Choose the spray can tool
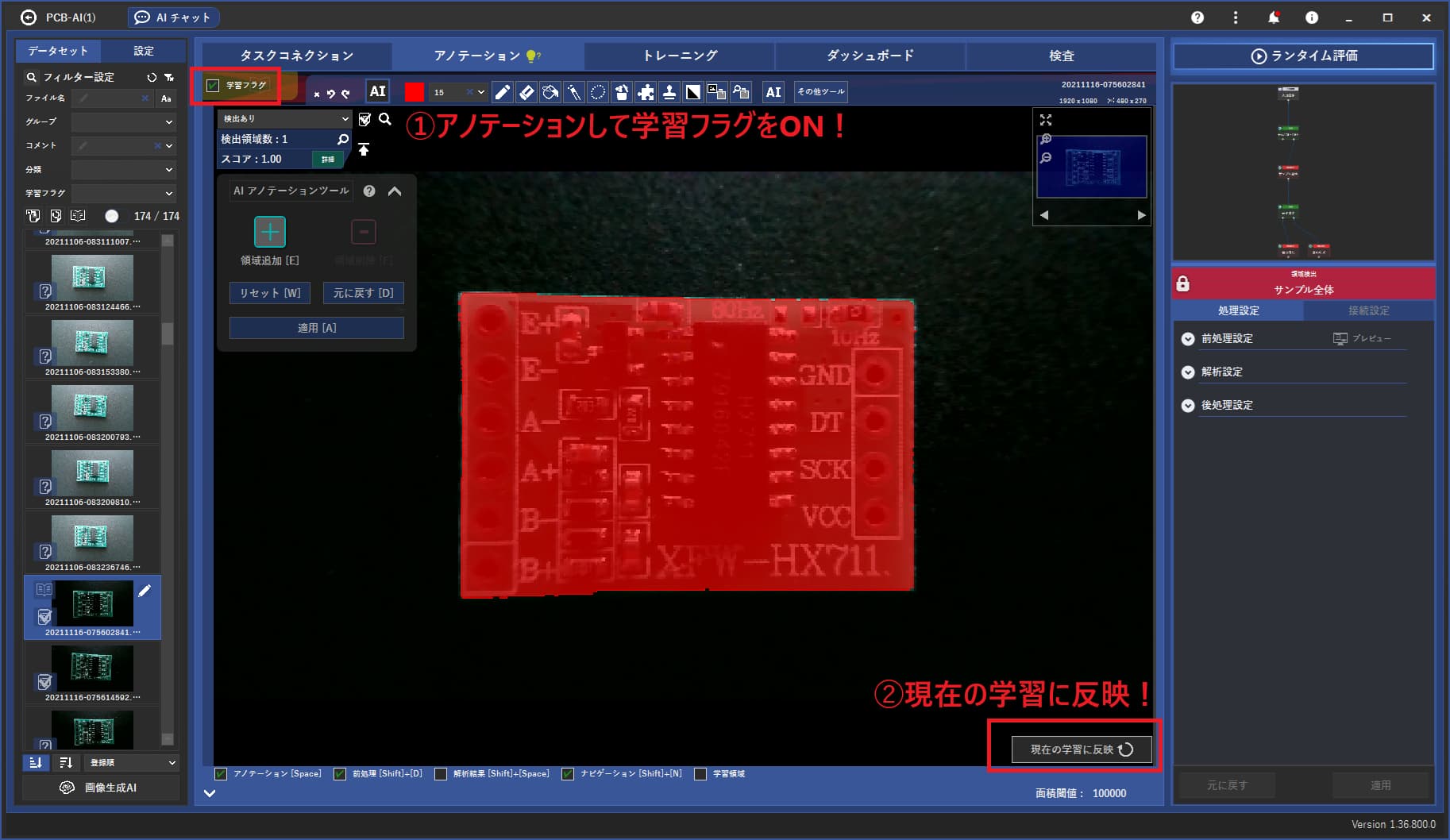Image resolution: width=1450 pixels, height=840 pixels. coord(622,92)
